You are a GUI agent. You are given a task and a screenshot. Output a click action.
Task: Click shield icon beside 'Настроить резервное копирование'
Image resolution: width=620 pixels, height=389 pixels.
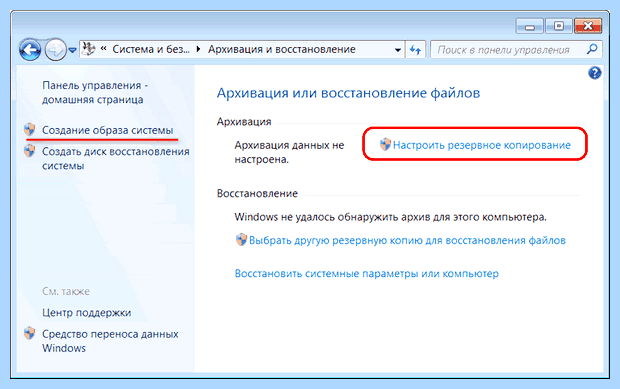[385, 144]
